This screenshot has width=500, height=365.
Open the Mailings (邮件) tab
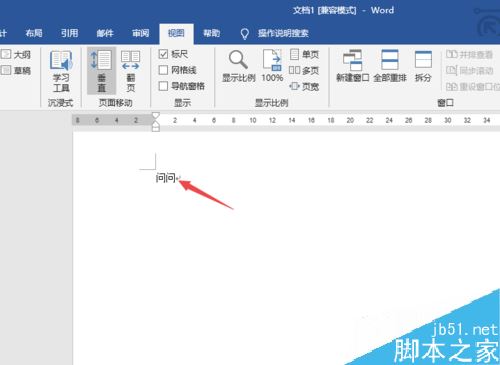pos(105,33)
